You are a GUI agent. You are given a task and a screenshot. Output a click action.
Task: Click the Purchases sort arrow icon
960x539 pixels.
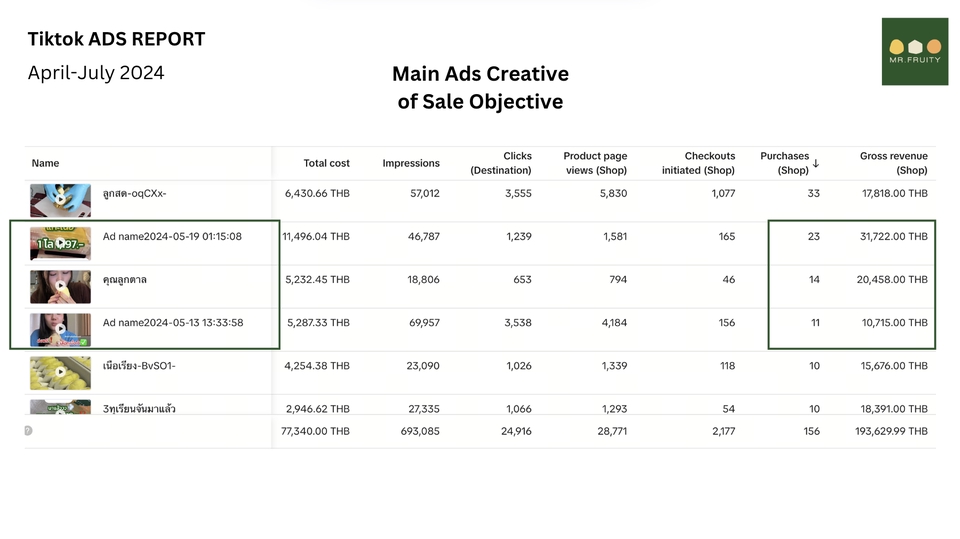pos(816,163)
